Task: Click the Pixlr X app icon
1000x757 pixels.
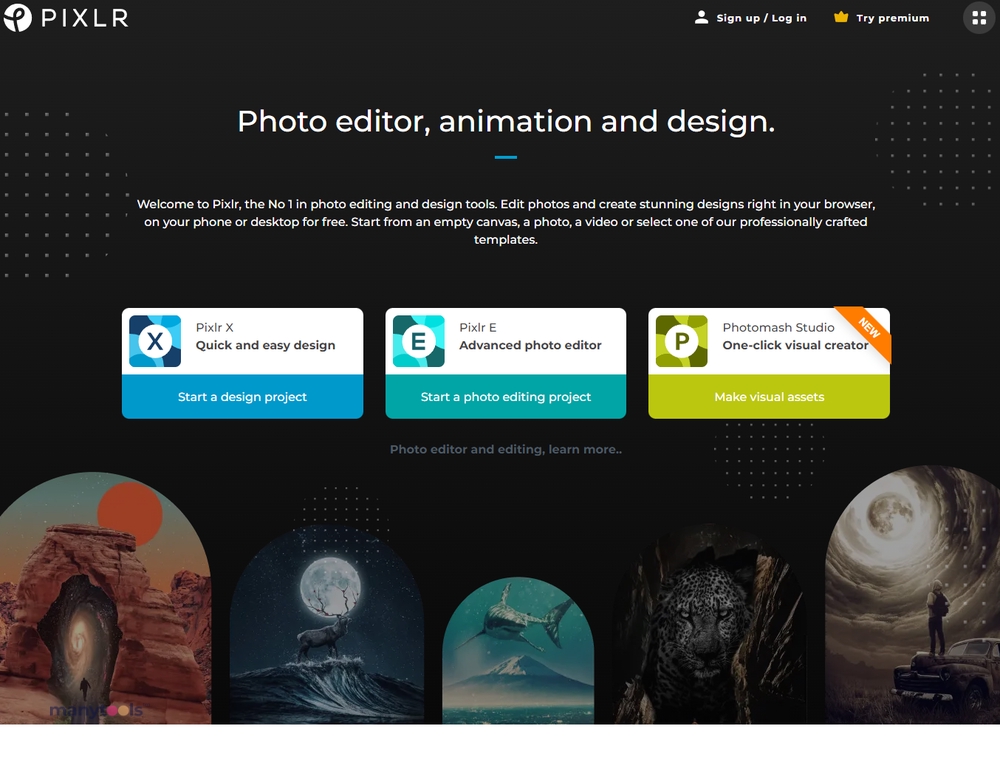Action: (155, 341)
